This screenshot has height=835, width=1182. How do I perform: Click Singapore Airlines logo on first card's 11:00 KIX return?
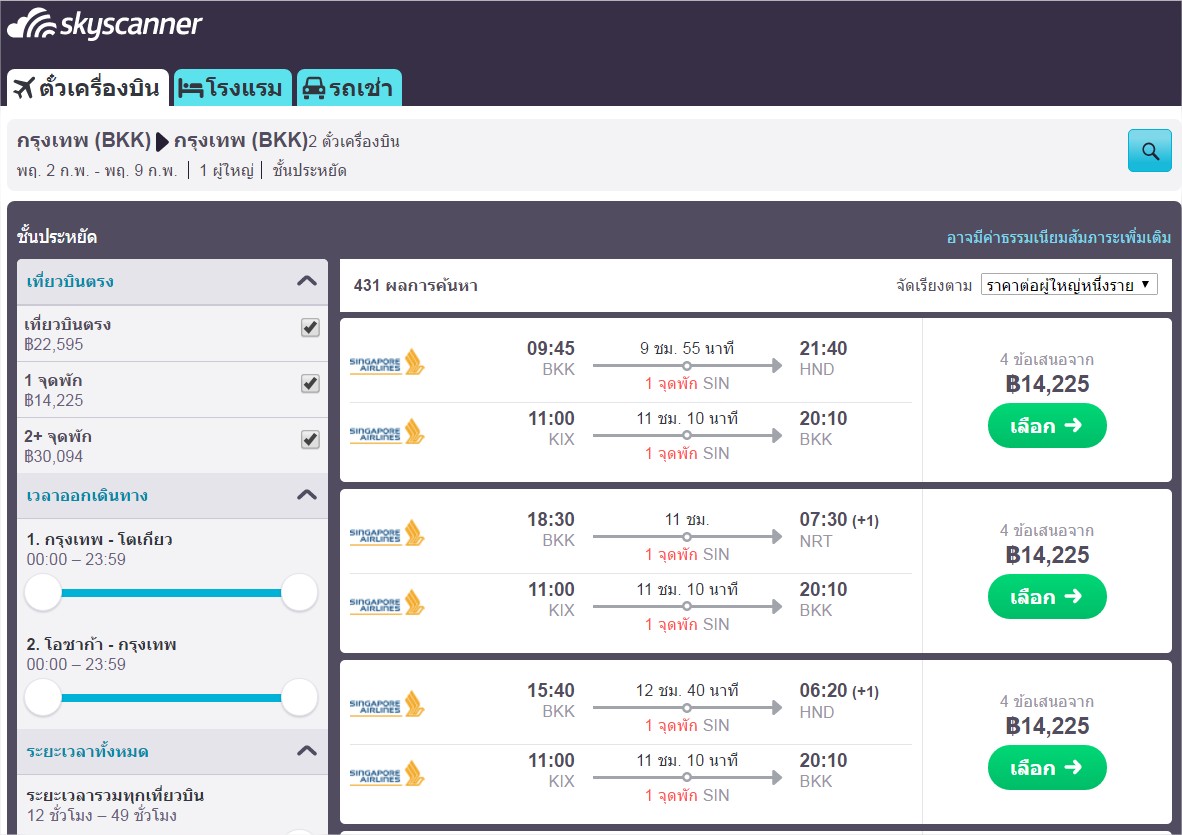387,432
